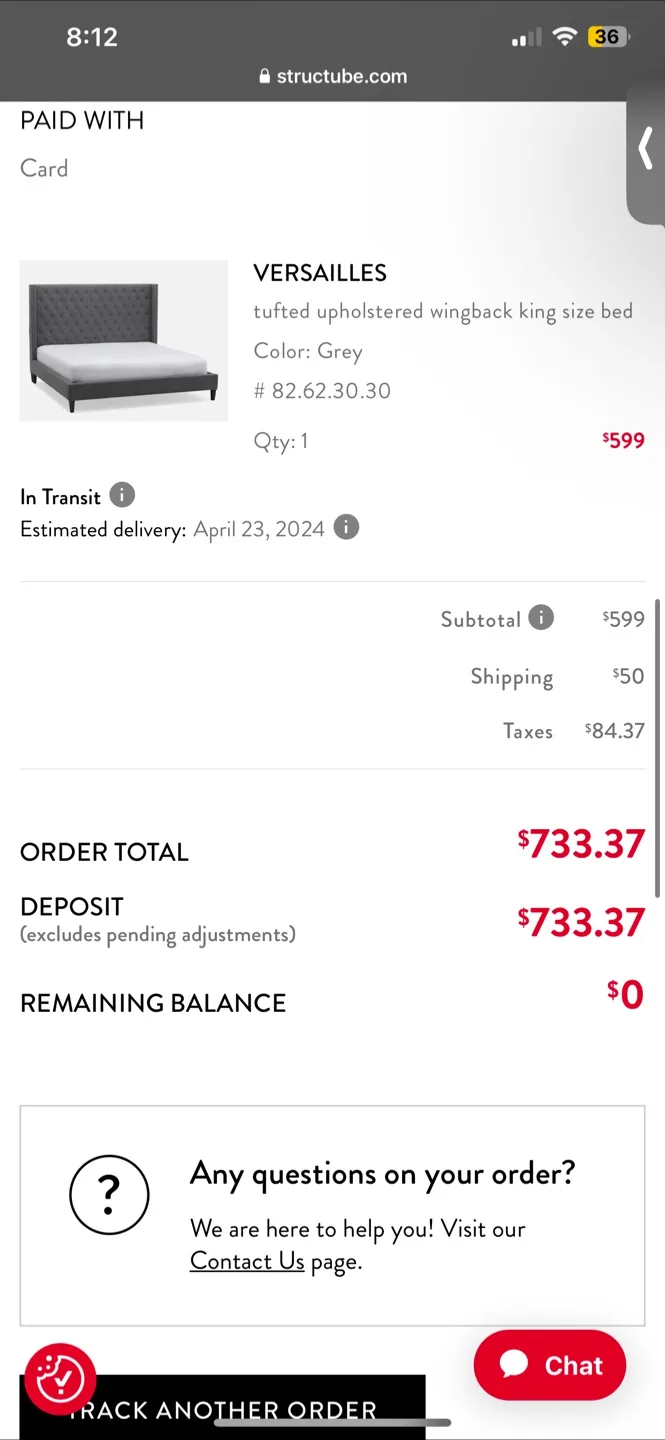The width and height of the screenshot is (665, 1440).
Task: Click the page scrollbar on the right edge
Action: pyautogui.click(x=657, y=748)
